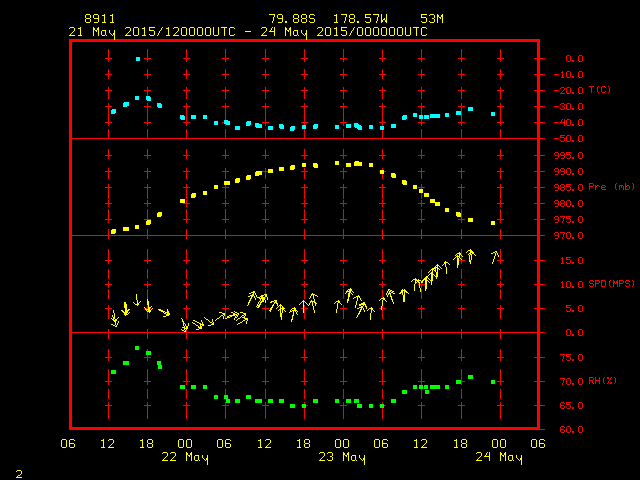Click the "00" hour label above "22 May"
The width and height of the screenshot is (640, 480).
coord(185,444)
